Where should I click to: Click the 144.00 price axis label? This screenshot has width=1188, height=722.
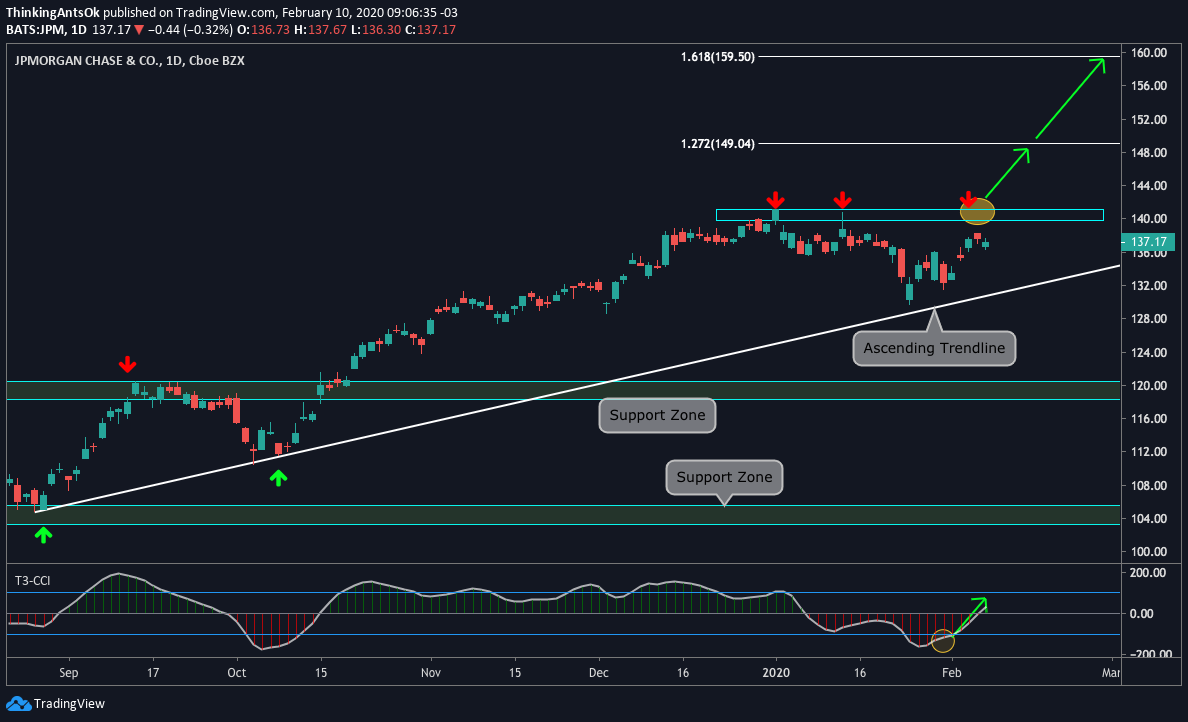1149,186
